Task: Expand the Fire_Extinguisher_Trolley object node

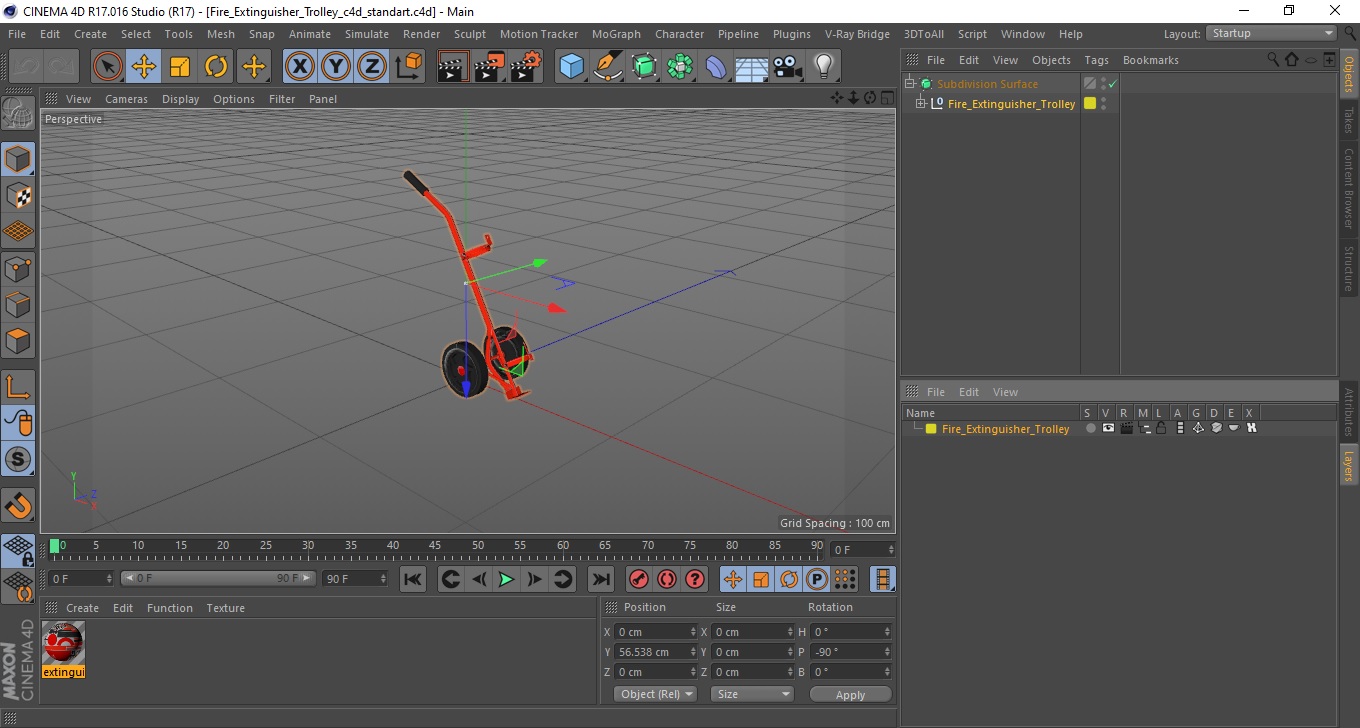Action: pyautogui.click(x=921, y=103)
